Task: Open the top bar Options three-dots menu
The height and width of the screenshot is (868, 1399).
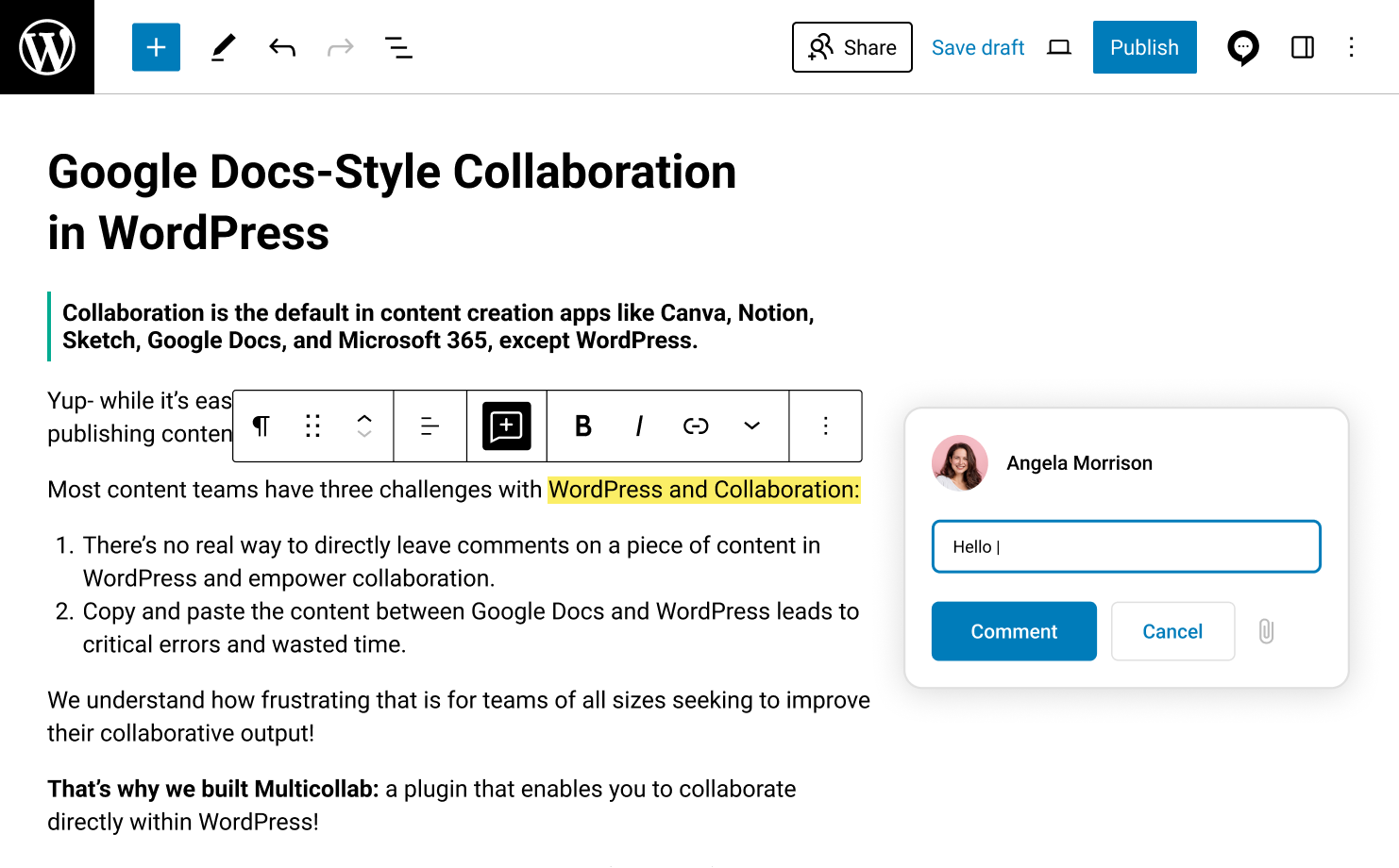Action: click(x=1352, y=47)
